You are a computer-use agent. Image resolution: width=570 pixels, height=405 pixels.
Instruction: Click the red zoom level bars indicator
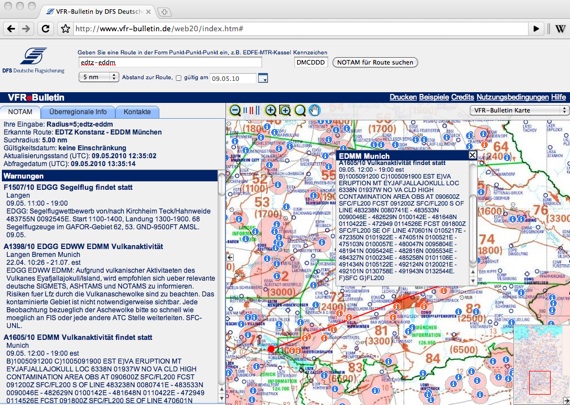coord(252,110)
